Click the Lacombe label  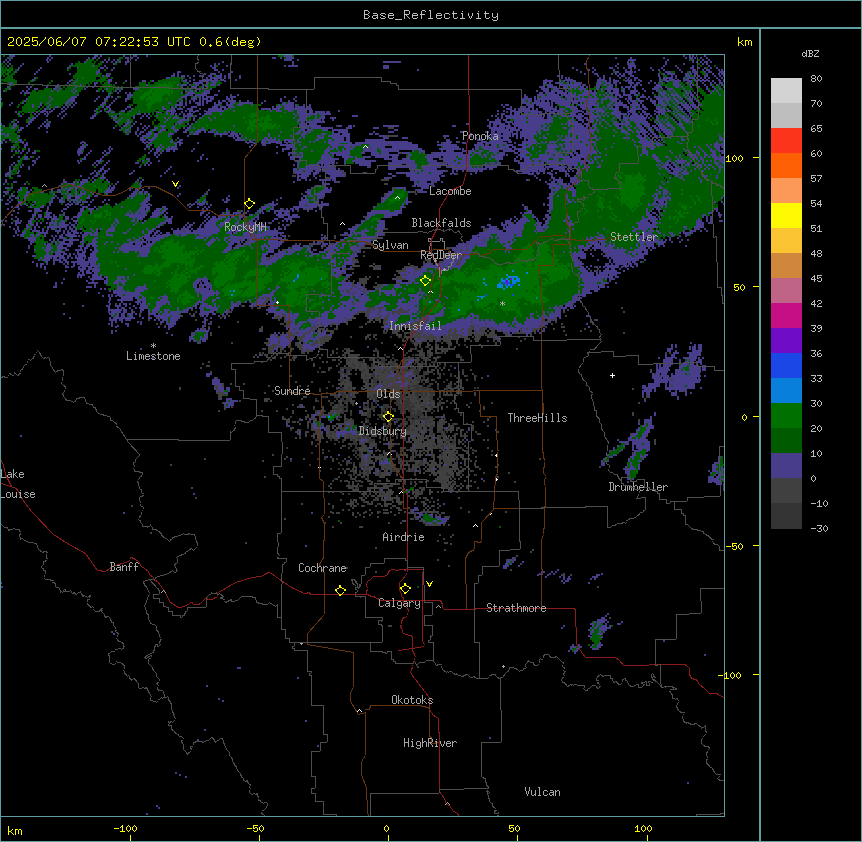[x=450, y=191]
